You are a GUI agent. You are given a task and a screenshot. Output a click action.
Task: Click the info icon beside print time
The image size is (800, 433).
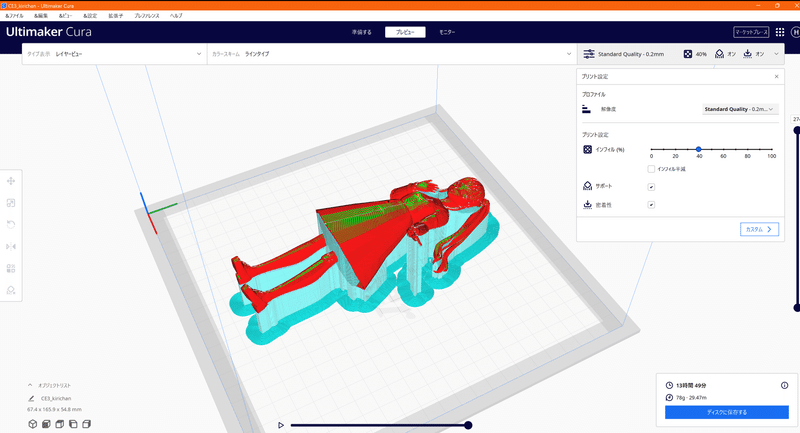coord(784,386)
